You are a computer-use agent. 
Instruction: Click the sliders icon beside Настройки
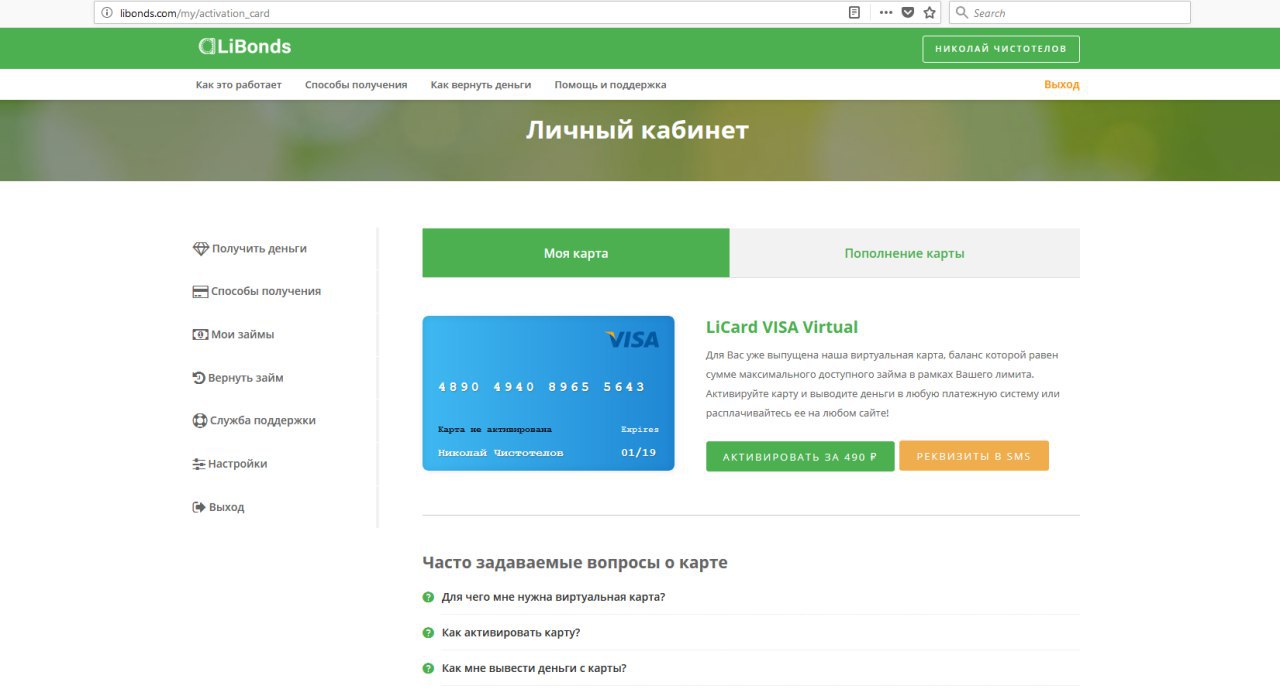(199, 464)
